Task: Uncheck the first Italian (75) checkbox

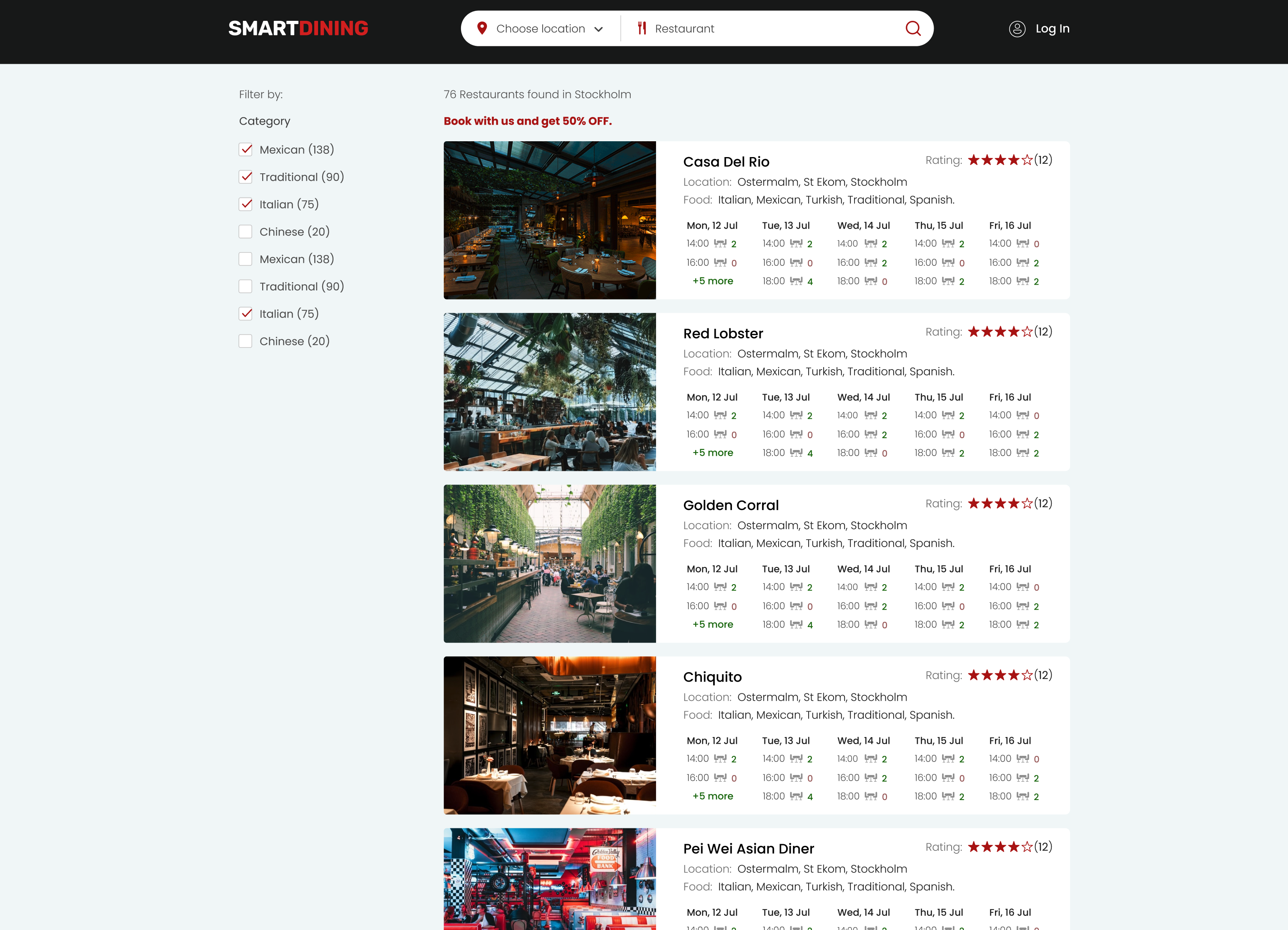Action: coord(246,204)
